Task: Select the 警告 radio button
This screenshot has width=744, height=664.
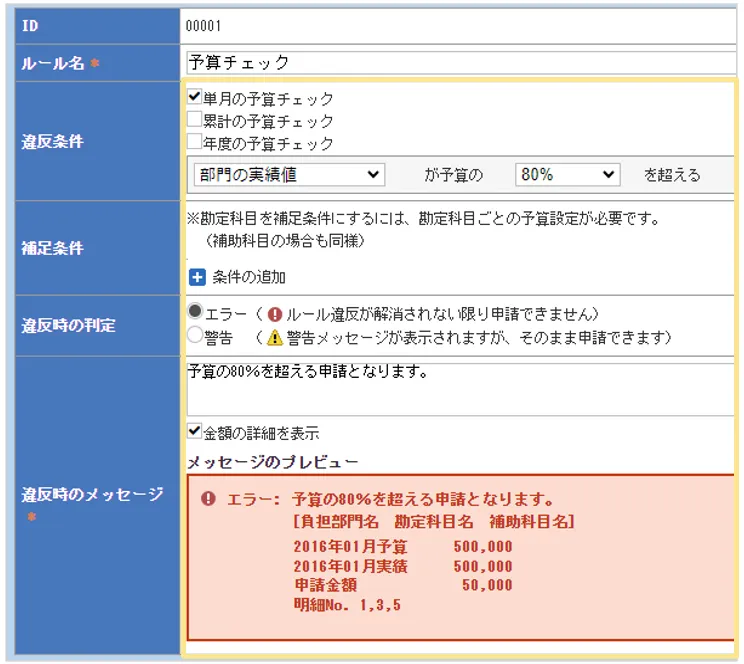Action: coord(195,336)
